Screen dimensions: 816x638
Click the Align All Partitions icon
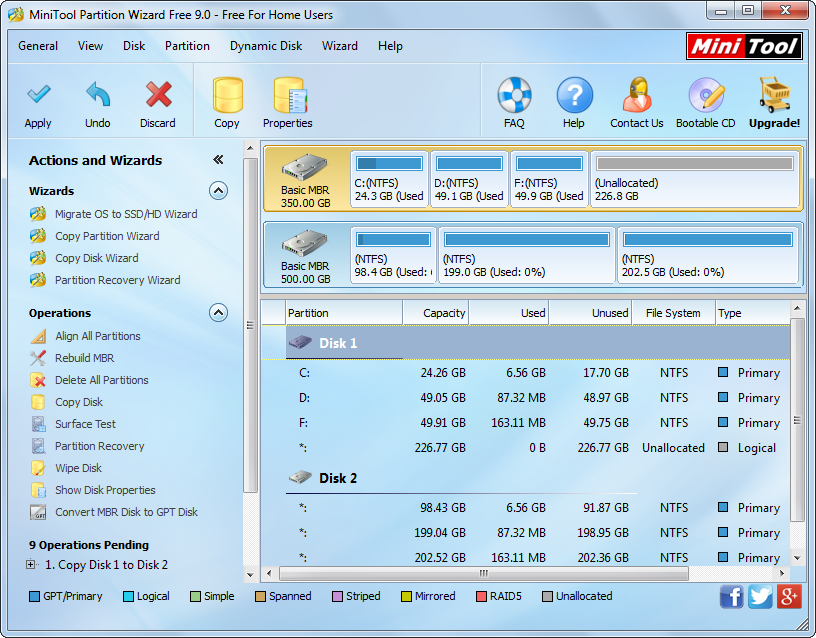point(38,336)
